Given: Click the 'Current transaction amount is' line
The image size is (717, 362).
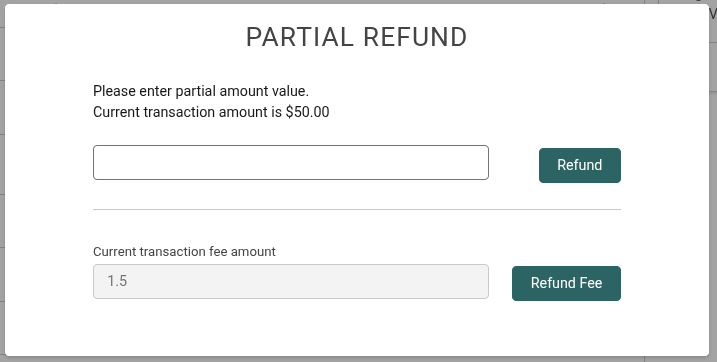Looking at the screenshot, I should point(211,112).
